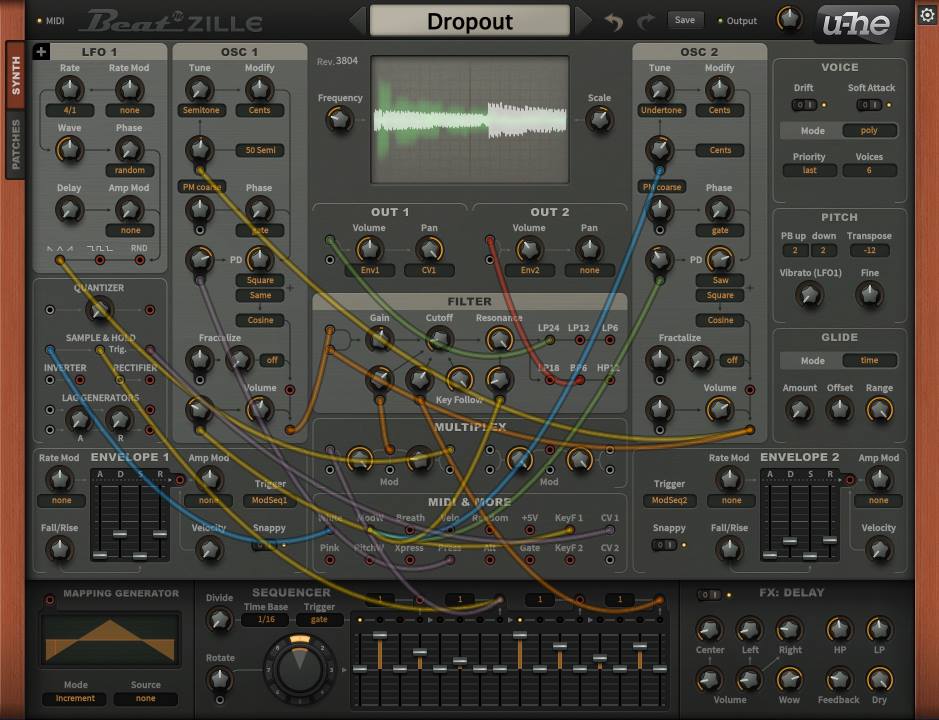Screen dimensions: 939x720
Task: Toggle the Drift switch in Voice
Action: coord(804,105)
